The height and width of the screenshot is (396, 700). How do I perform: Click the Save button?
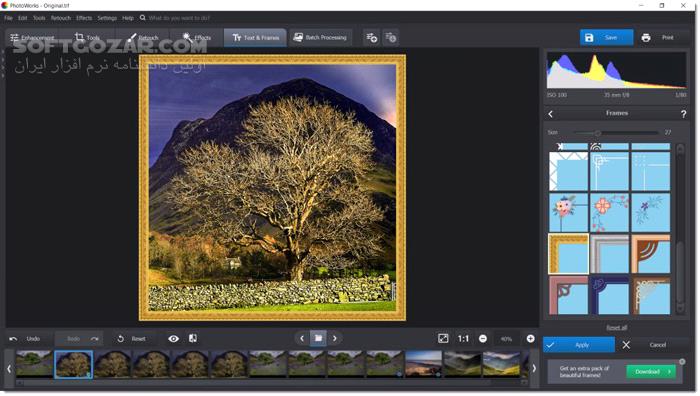coord(606,38)
